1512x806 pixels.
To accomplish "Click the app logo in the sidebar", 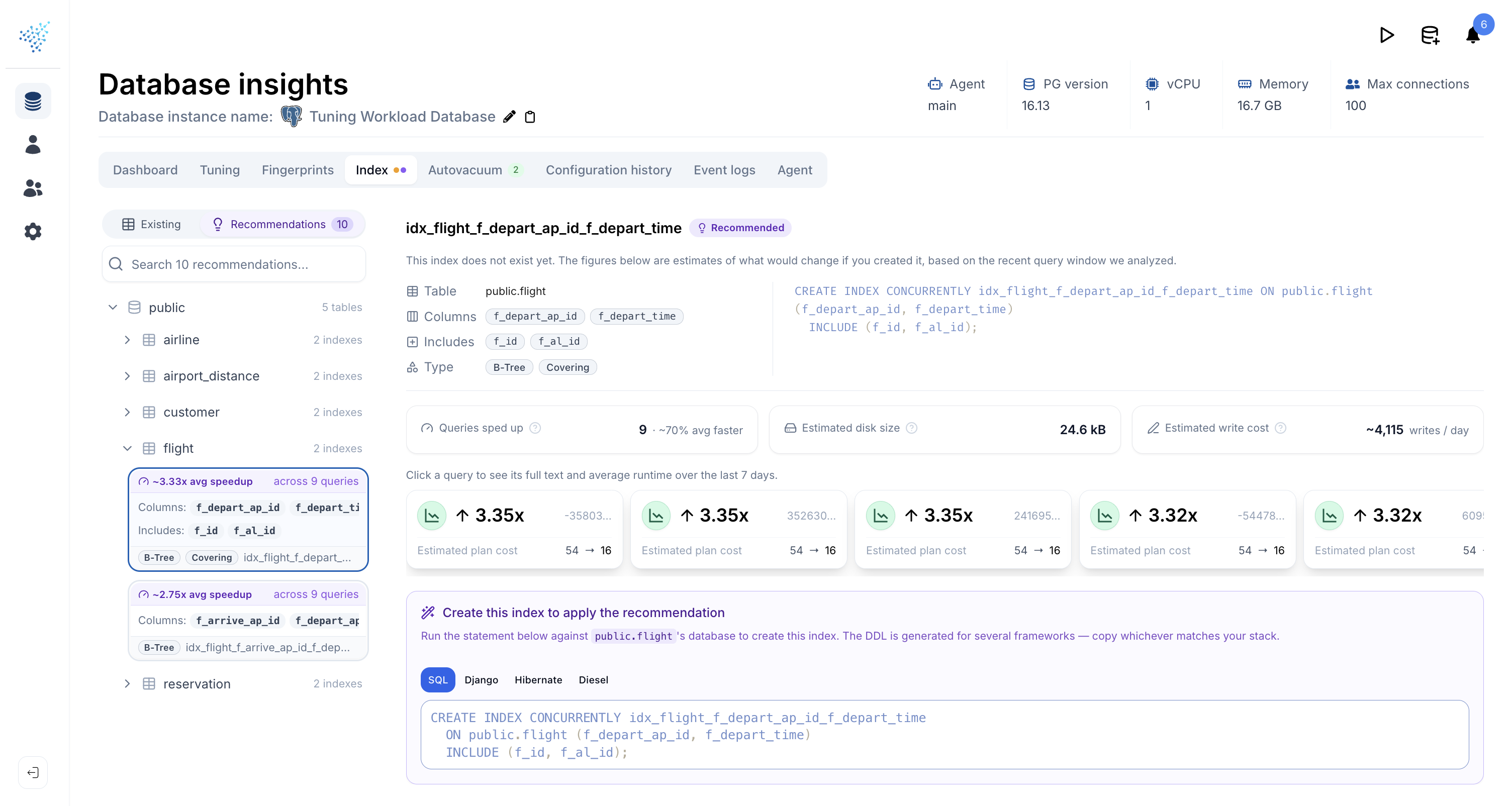I will pyautogui.click(x=34, y=36).
